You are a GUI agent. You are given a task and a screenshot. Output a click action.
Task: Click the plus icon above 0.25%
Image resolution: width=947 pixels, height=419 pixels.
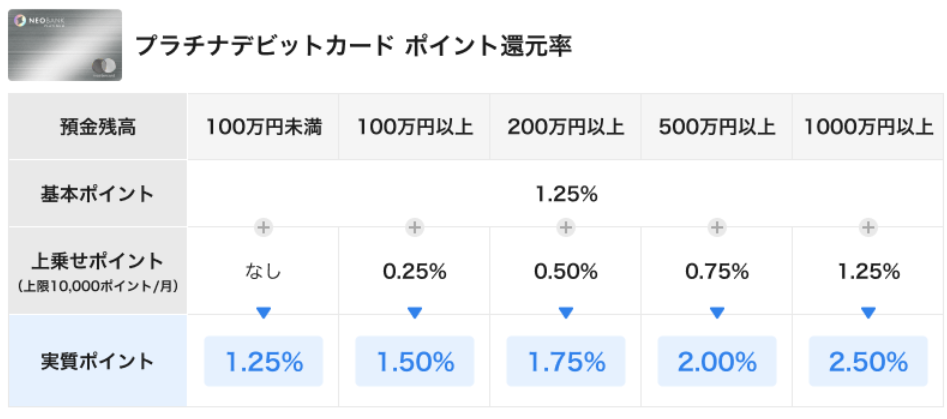click(414, 228)
